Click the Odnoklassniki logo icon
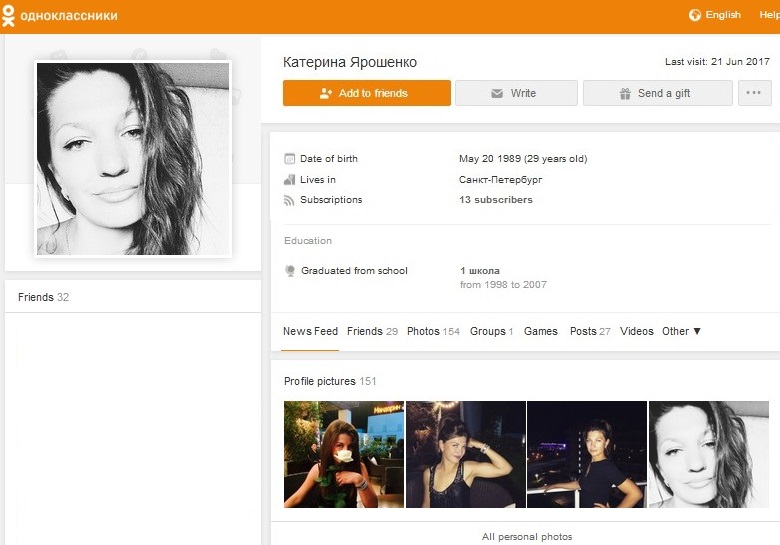 [x=8, y=15]
